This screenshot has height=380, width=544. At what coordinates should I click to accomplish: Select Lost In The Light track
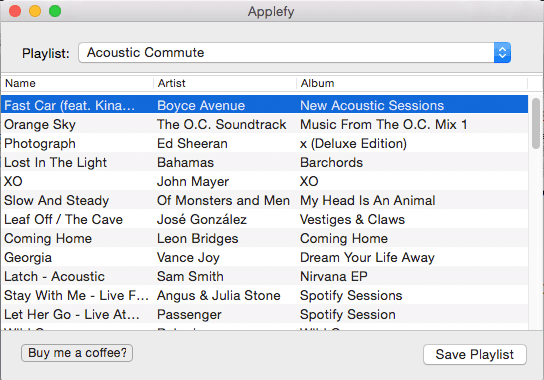click(264, 162)
